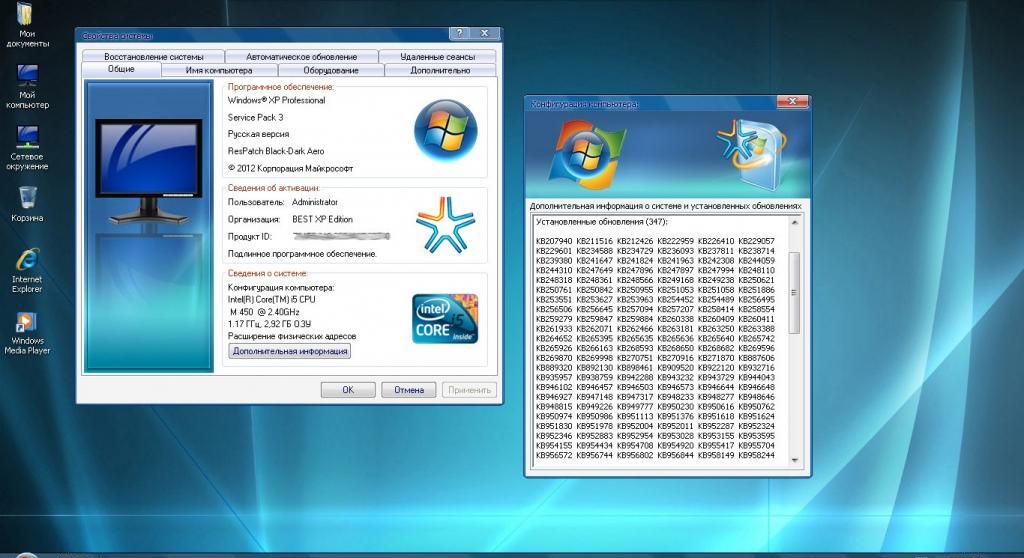Select the Имя компьютера tab

[x=219, y=71]
